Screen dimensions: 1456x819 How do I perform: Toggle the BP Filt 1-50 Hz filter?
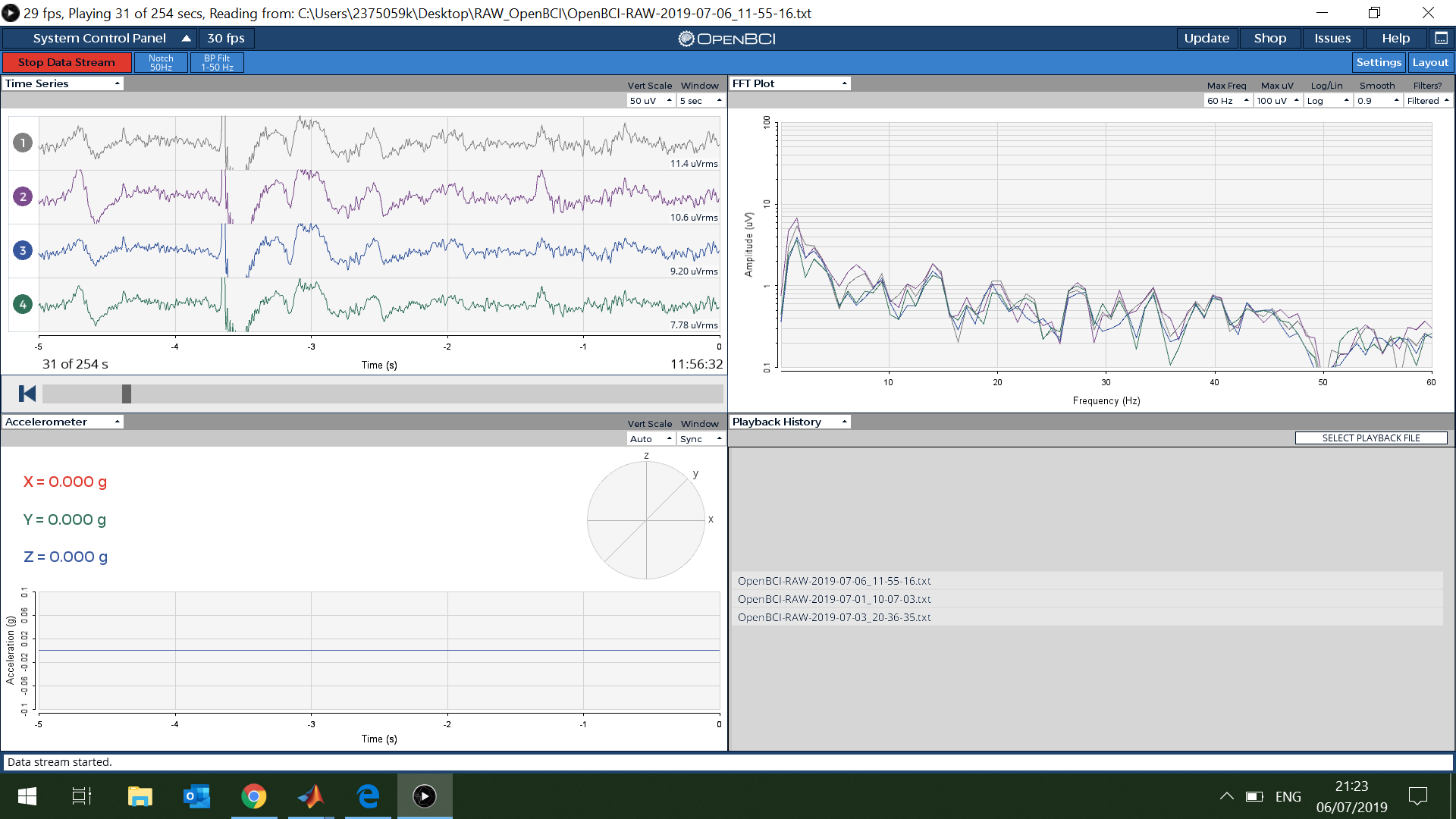[x=217, y=62]
